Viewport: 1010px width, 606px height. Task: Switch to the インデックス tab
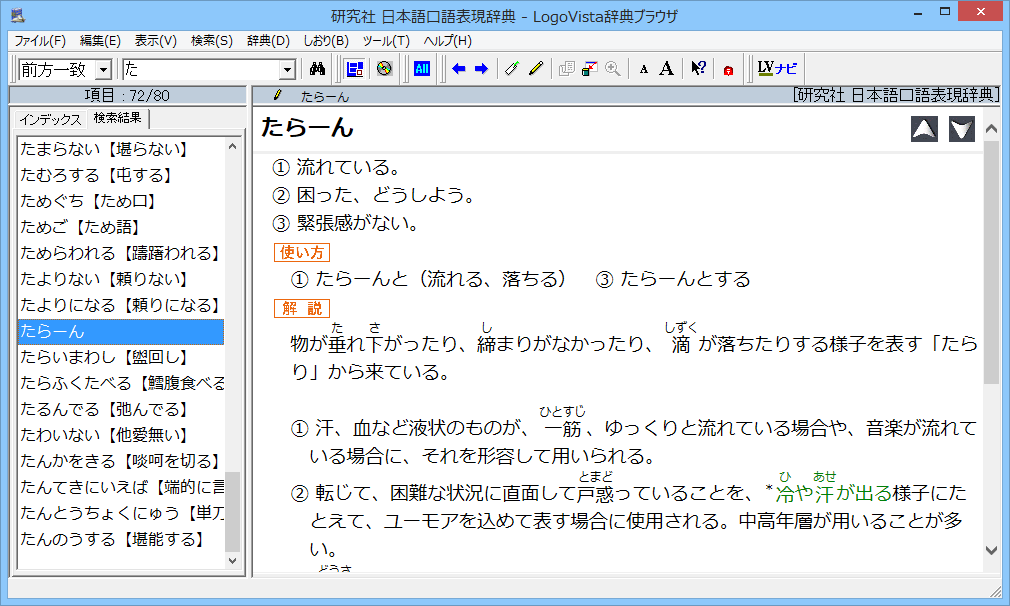50,120
